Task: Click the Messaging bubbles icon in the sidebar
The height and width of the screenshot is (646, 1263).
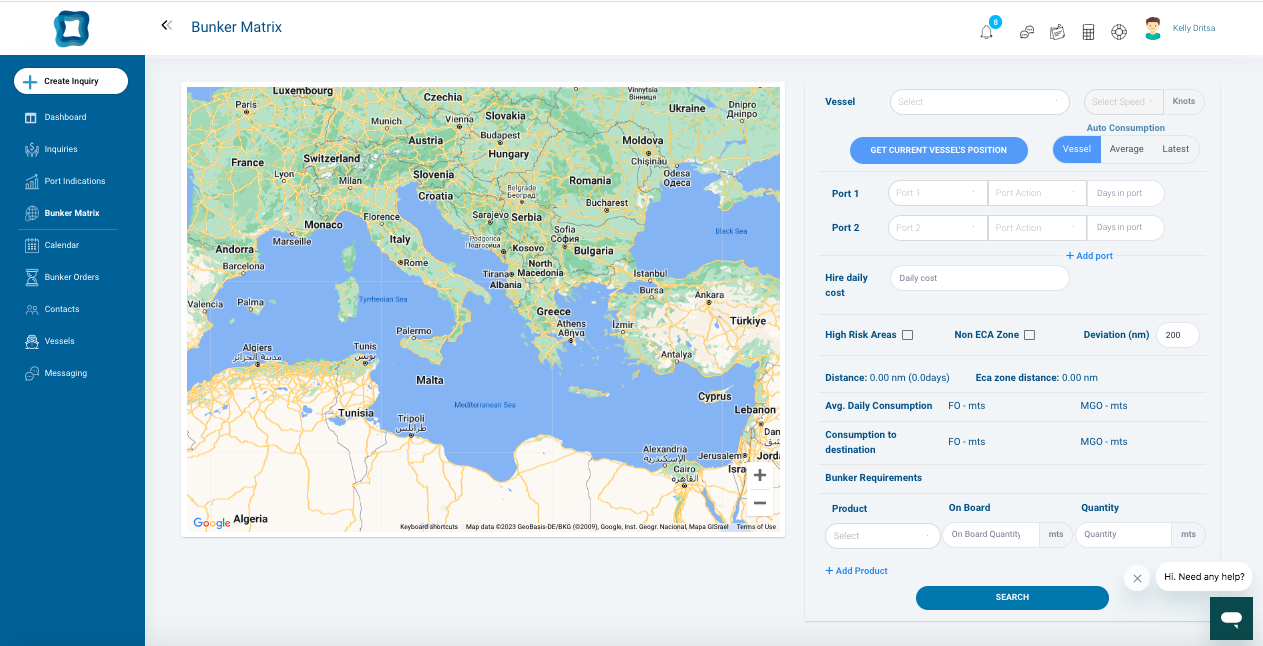Action: (32, 373)
